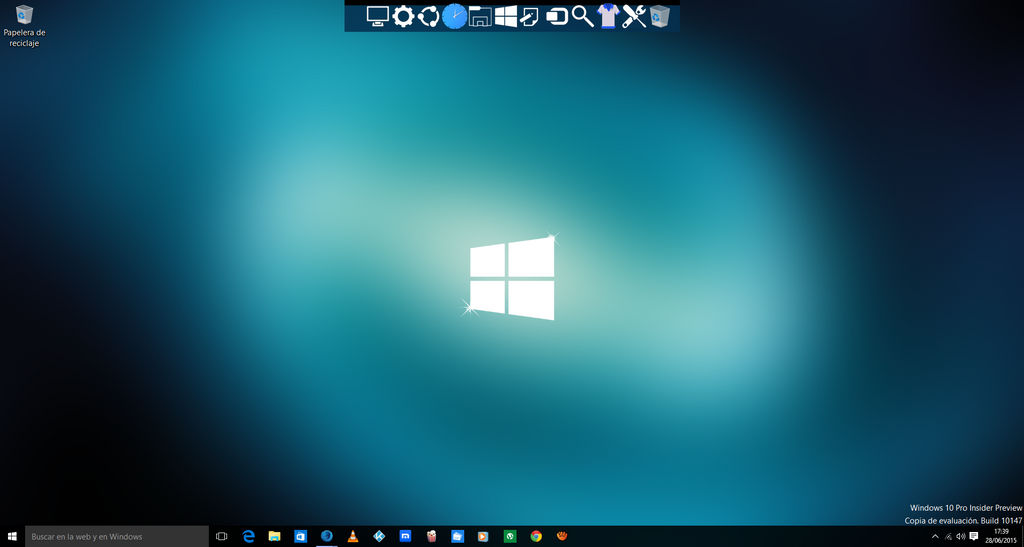
Task: Click the Windows logo icon in top dock
Action: click(505, 16)
